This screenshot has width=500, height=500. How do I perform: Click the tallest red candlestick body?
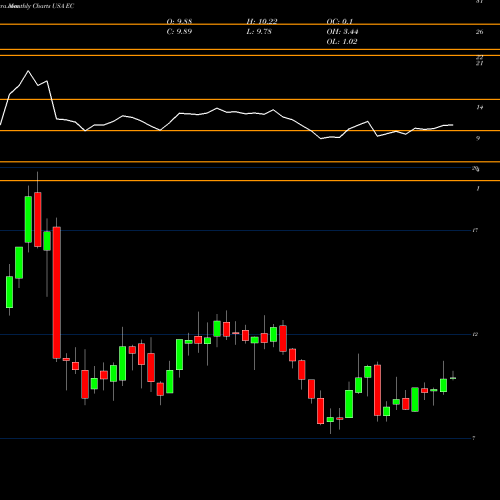57,293
